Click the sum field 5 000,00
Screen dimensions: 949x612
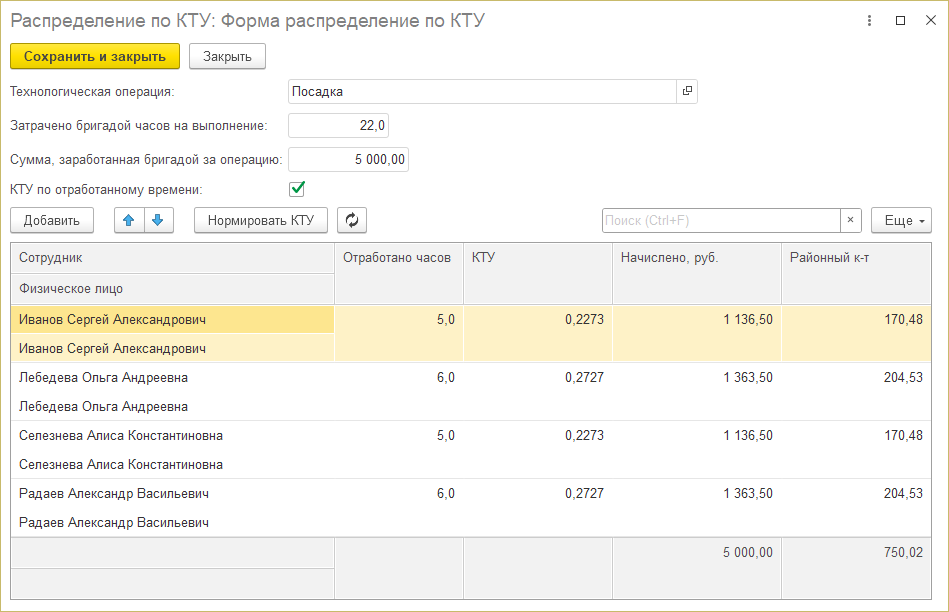point(349,159)
